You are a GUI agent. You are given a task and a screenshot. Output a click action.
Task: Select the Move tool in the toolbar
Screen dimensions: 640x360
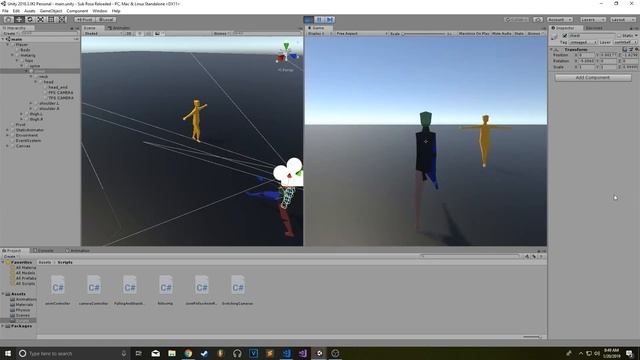coord(19,20)
